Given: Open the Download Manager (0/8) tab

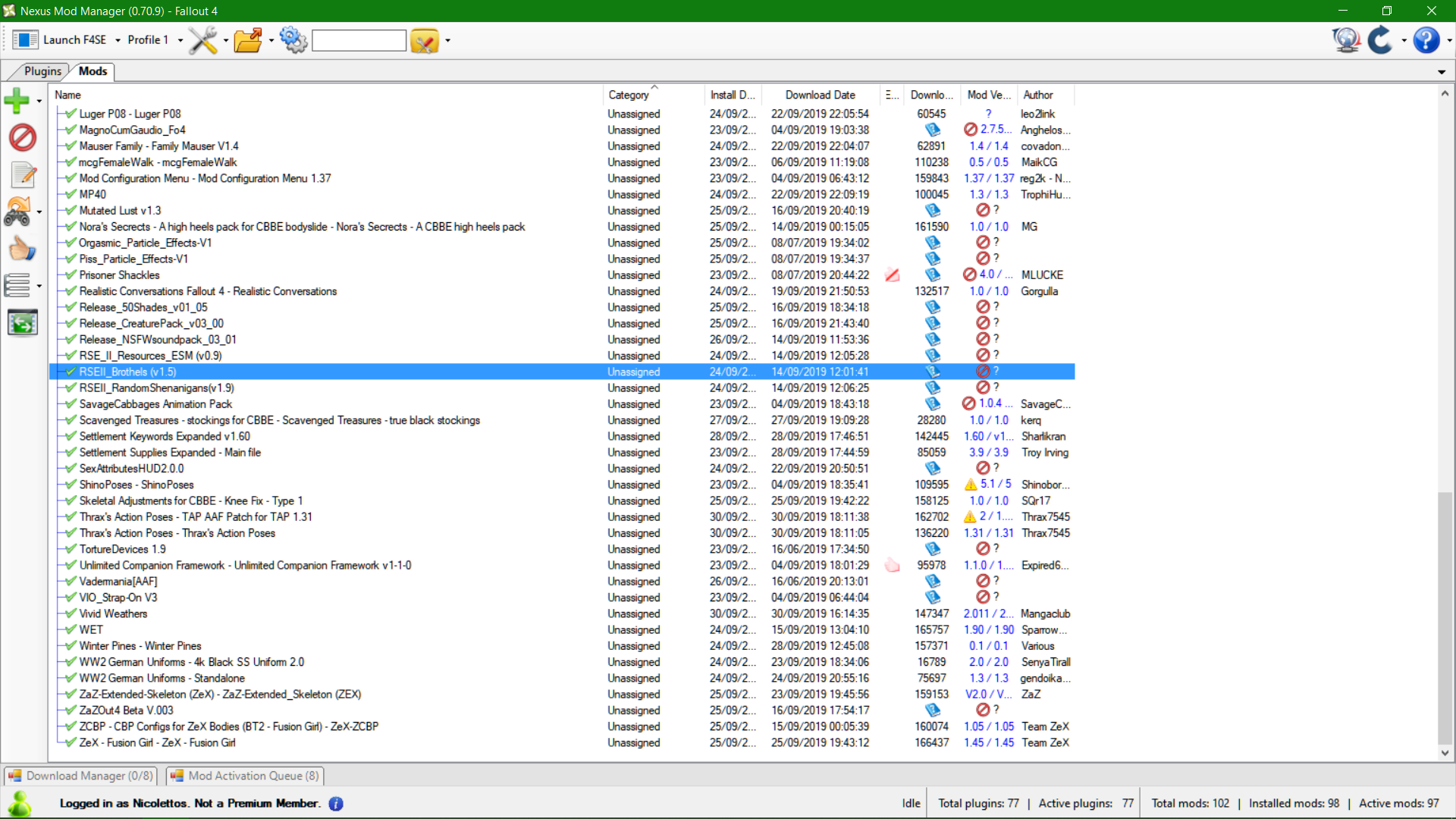Looking at the screenshot, I should [81, 776].
